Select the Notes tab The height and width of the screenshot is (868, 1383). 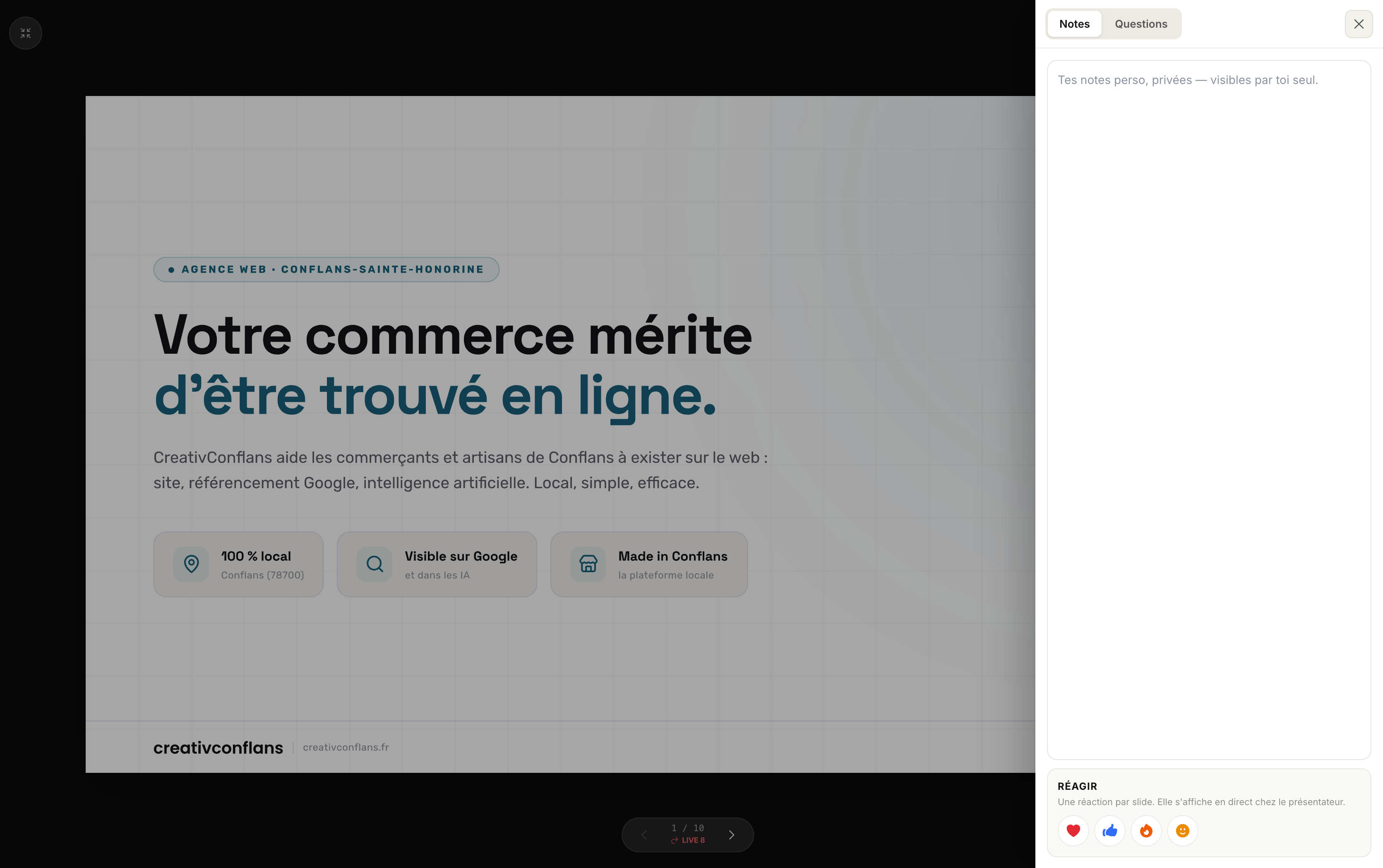click(x=1074, y=24)
